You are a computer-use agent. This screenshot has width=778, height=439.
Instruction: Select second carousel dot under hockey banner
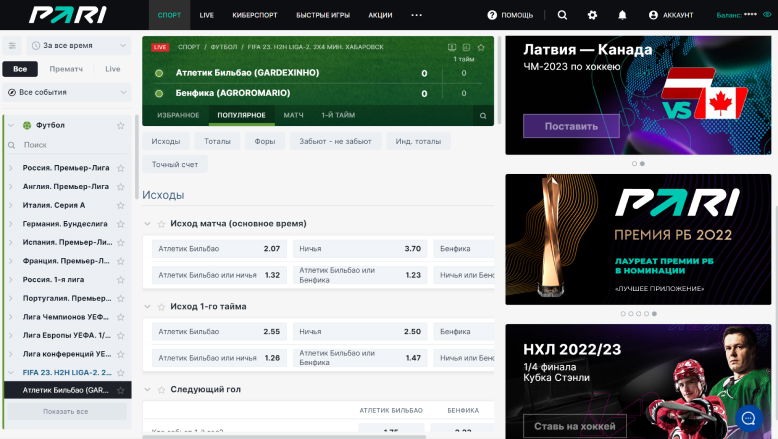click(642, 163)
